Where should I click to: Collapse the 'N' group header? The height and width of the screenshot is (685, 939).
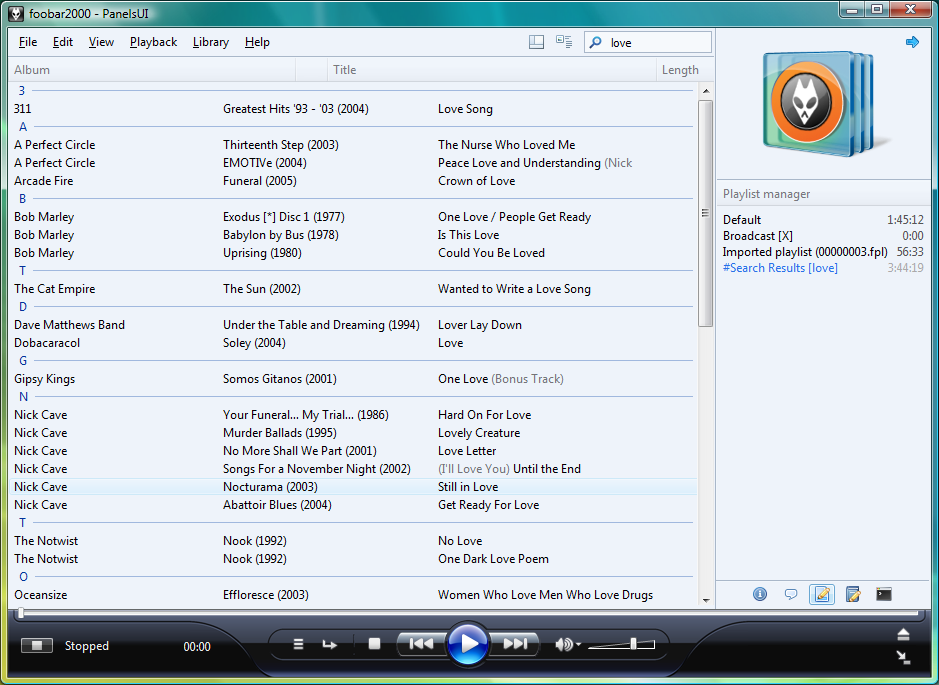(23, 397)
